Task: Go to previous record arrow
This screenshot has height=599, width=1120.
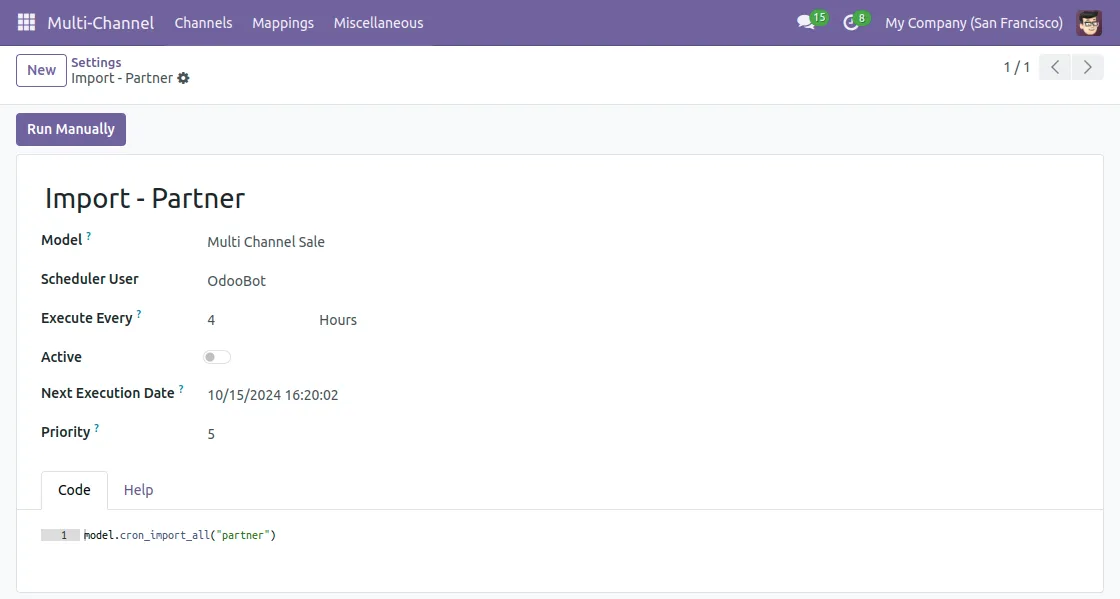Action: (1054, 67)
